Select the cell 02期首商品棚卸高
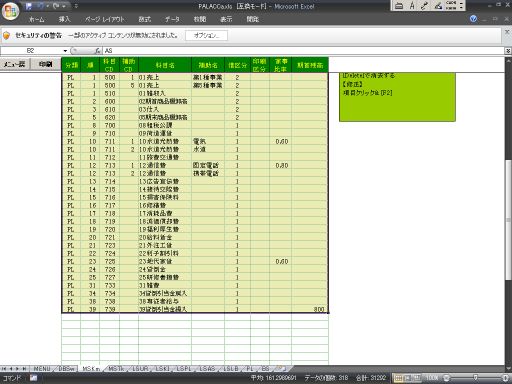Screen dimensions: 512x384 pyautogui.click(x=165, y=101)
